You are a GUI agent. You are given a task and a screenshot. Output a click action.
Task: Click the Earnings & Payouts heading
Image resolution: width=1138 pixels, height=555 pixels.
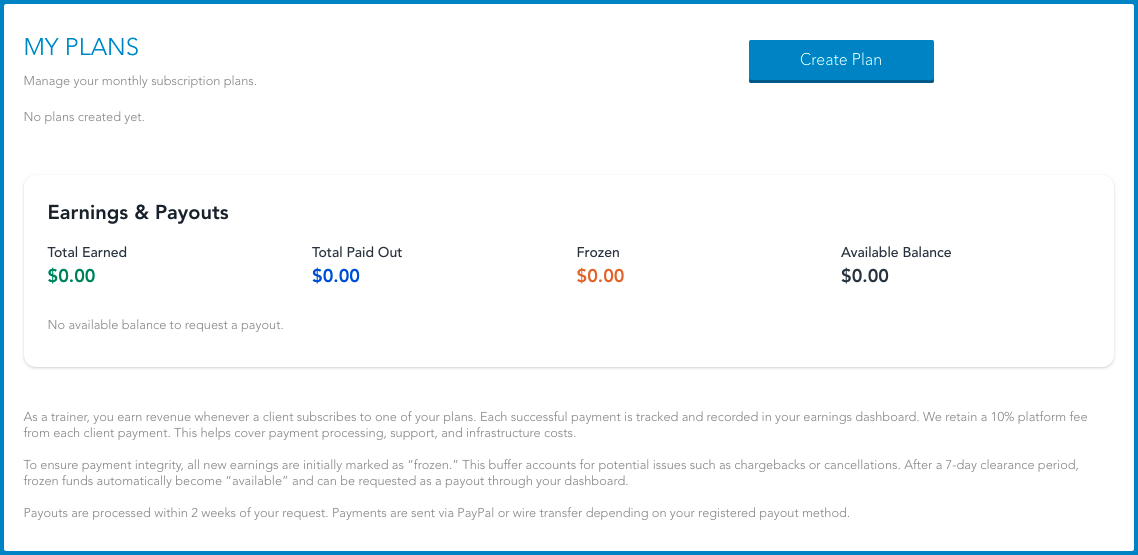pos(138,212)
